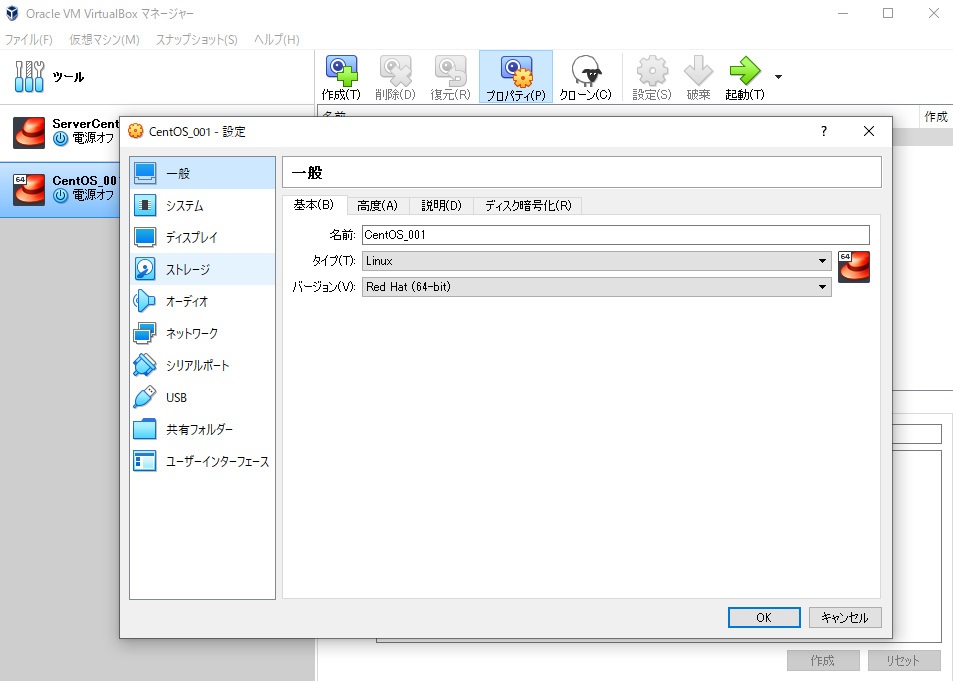The width and height of the screenshot is (953, 681).
Task: Open the ファイル(F) menu
Action: pyautogui.click(x=29, y=40)
